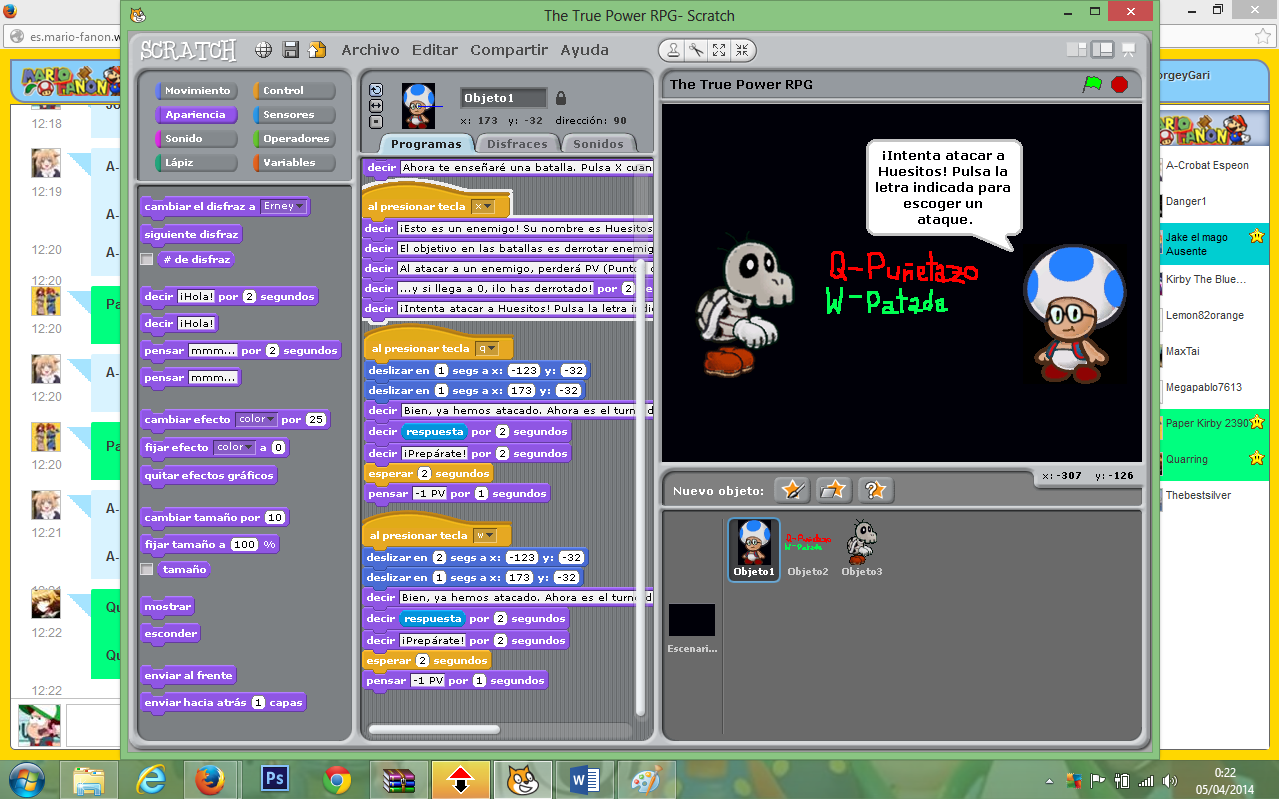Open effect dropdown in 'fijar efecto' block
Image resolution: width=1279 pixels, height=799 pixels.
coord(235,448)
